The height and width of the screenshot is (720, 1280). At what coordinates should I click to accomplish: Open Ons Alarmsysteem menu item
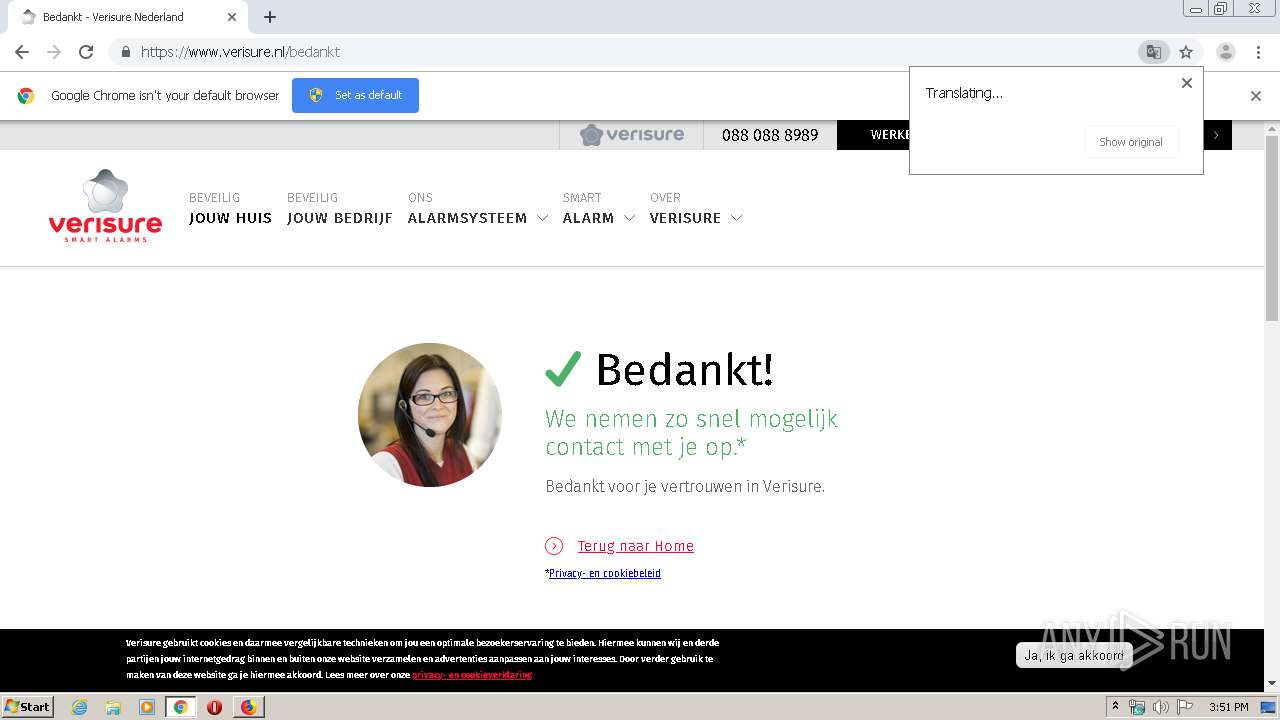point(467,208)
